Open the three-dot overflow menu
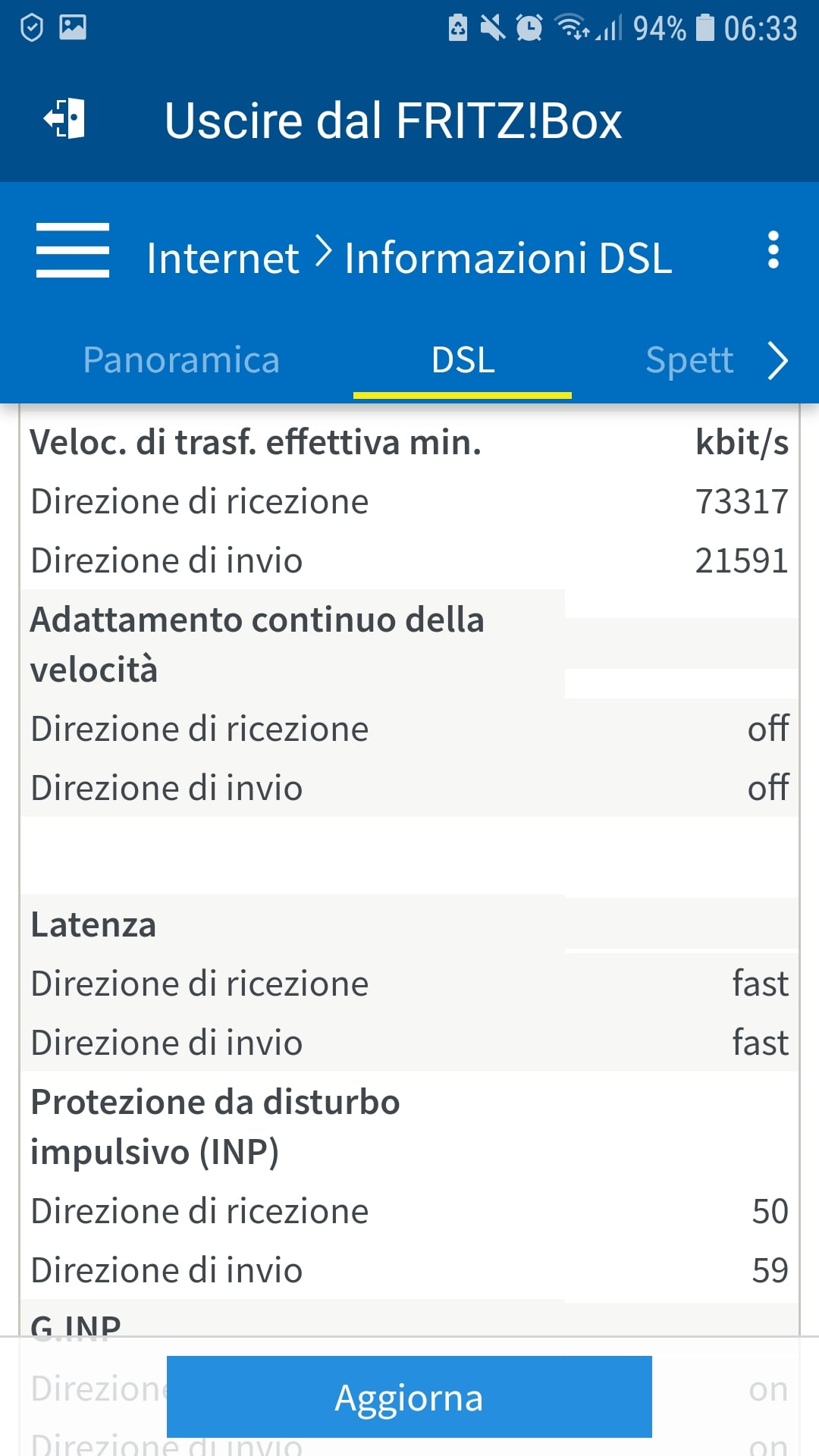This screenshot has height=1456, width=819. pyautogui.click(x=773, y=250)
